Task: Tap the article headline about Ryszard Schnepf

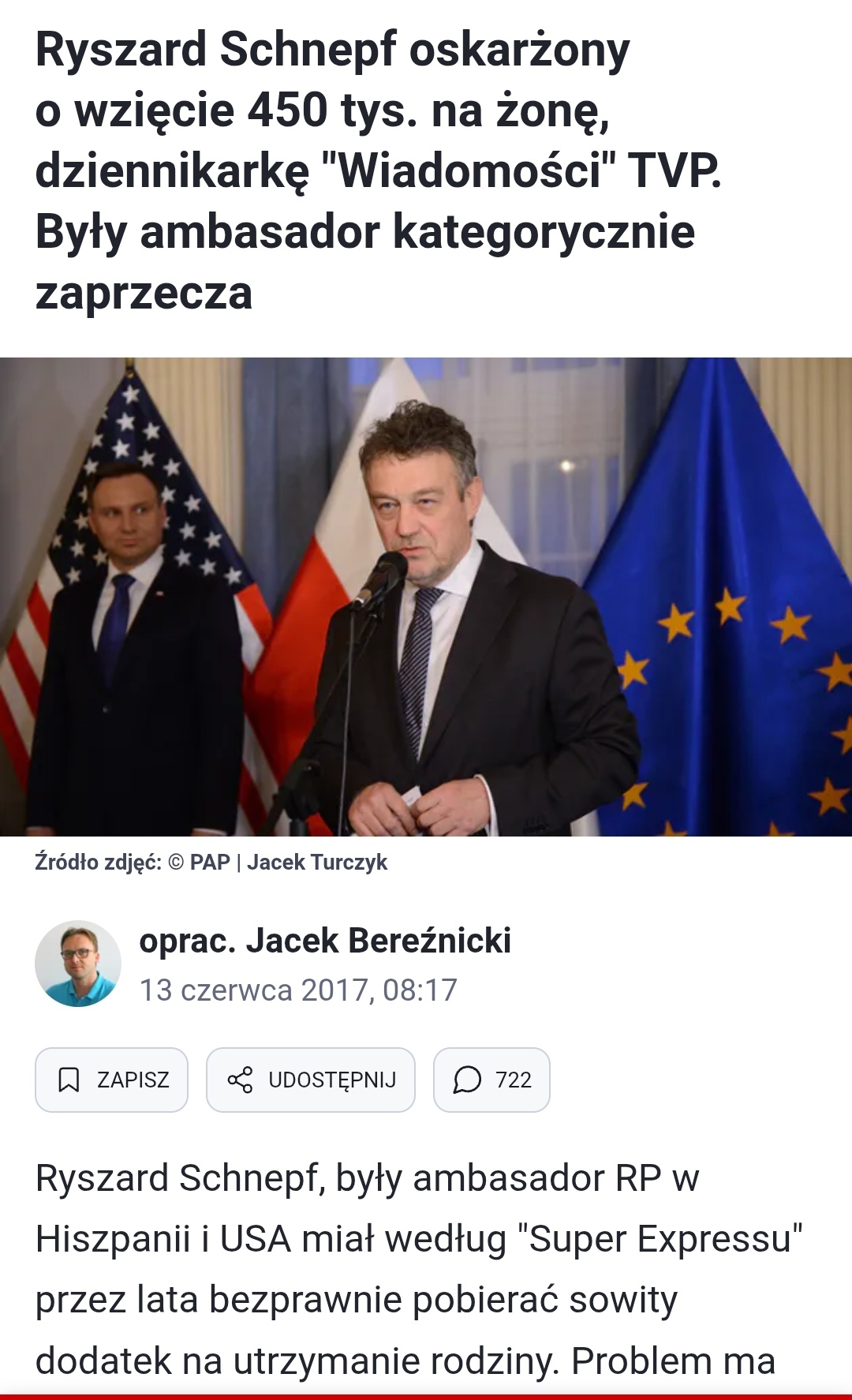Action: [x=379, y=171]
